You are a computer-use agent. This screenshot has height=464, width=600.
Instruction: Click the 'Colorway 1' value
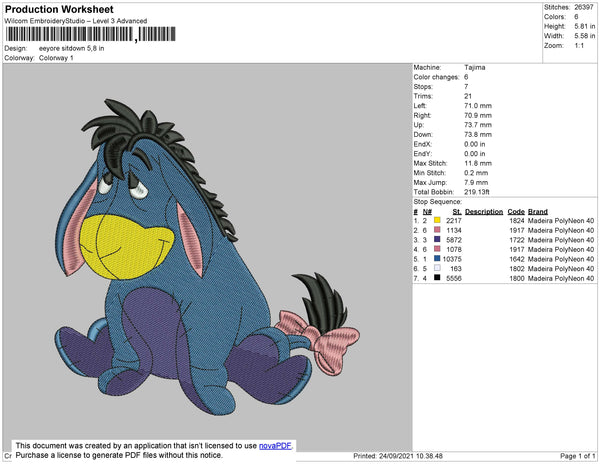(x=56, y=58)
